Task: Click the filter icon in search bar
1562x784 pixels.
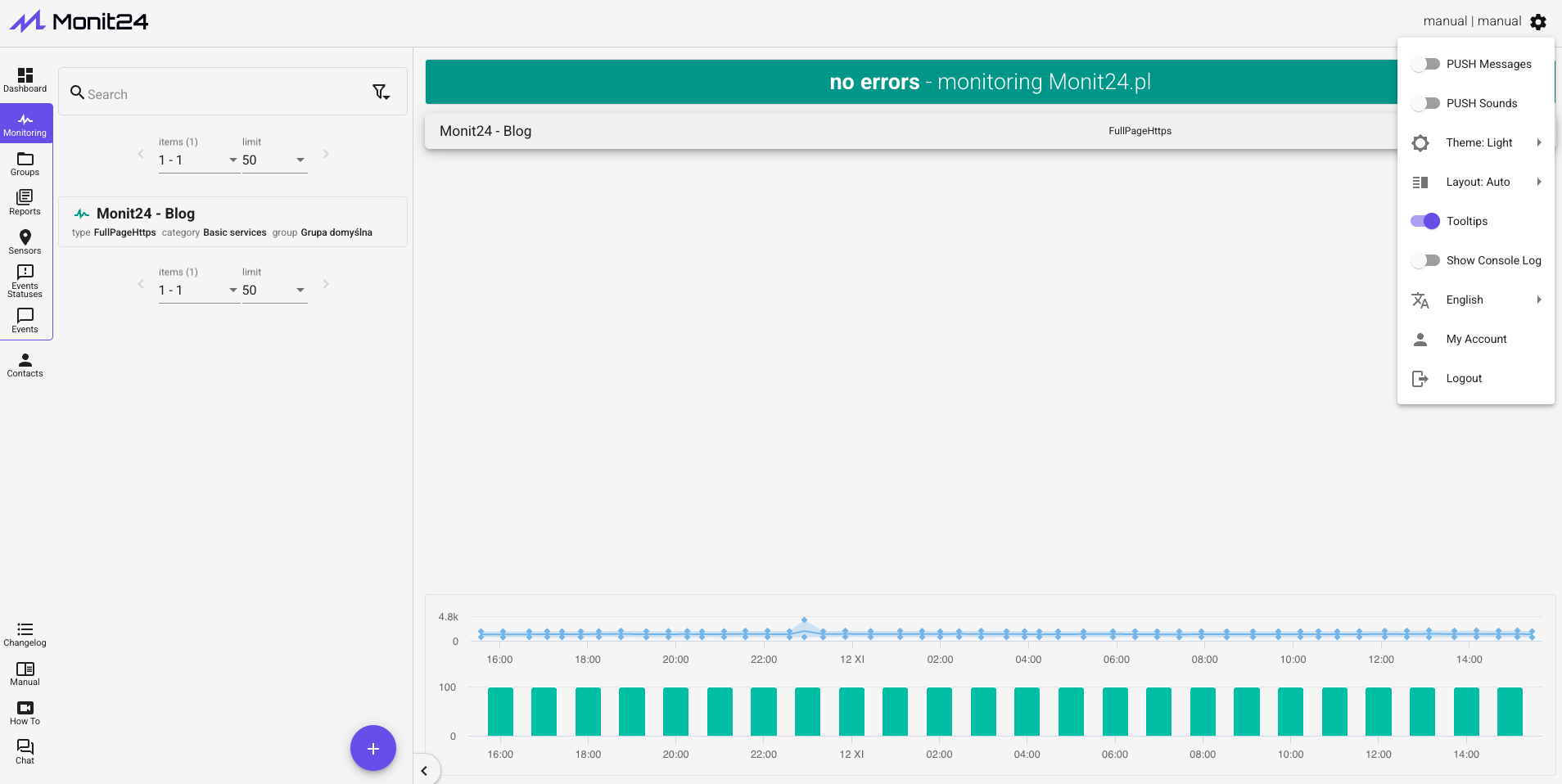Action: 381,92
